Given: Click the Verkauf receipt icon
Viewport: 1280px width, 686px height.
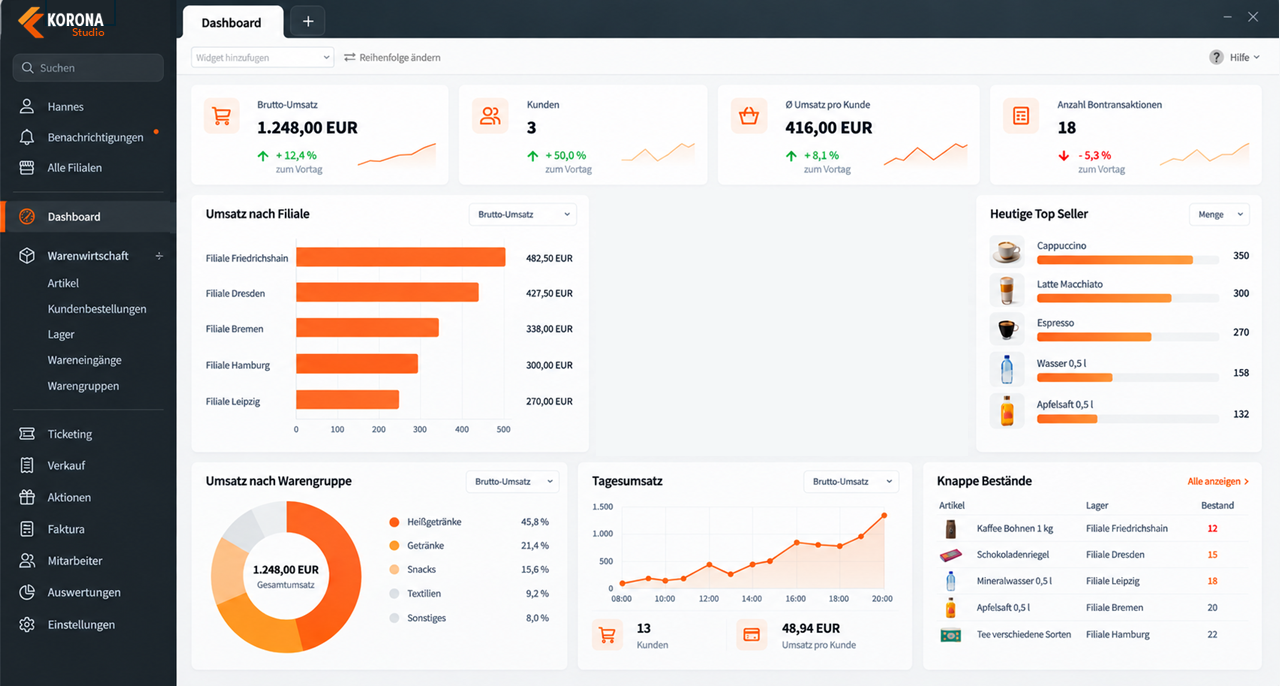Looking at the screenshot, I should 27,466.
